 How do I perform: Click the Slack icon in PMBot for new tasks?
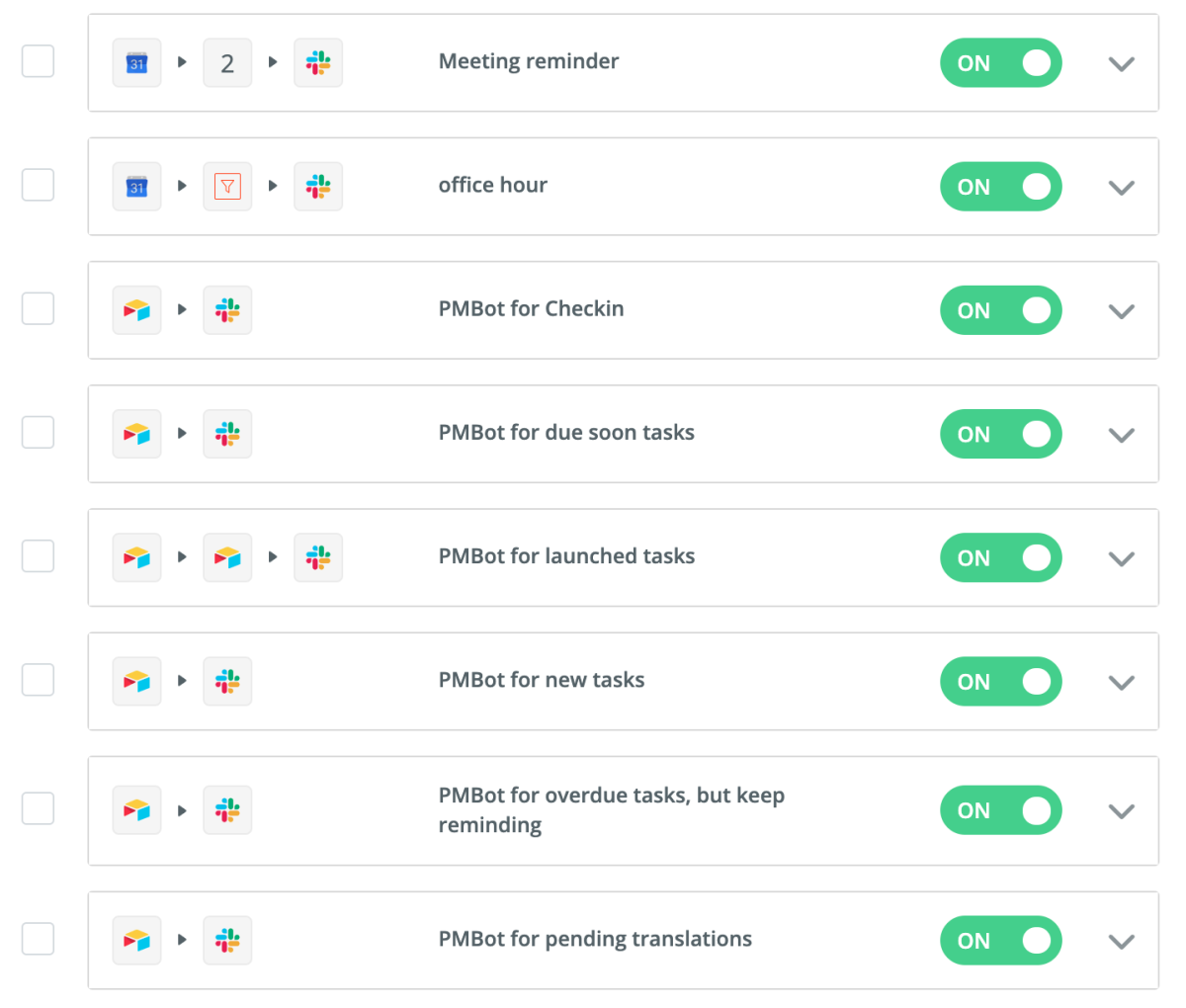pos(227,681)
